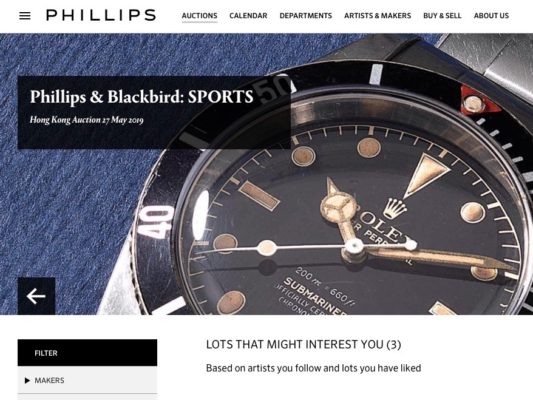Viewport: 533px width, 400px height.
Task: Go to Departments section
Action: click(x=306, y=16)
